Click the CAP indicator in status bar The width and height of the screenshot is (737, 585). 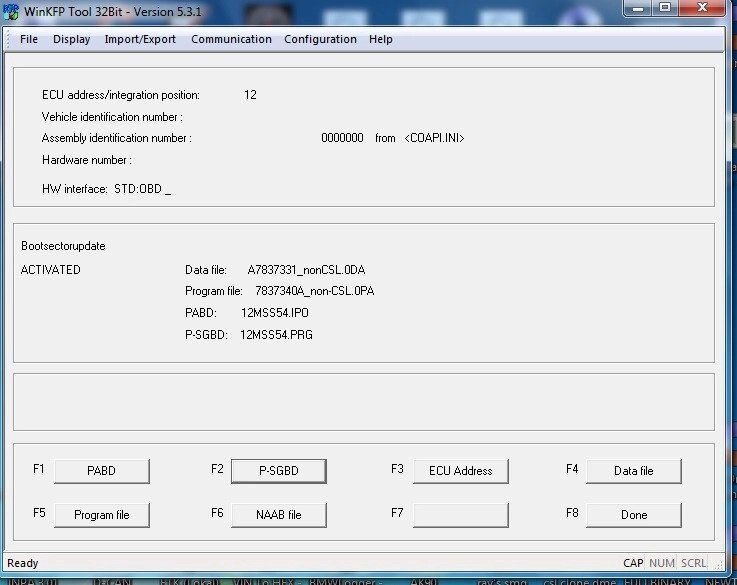click(x=633, y=563)
